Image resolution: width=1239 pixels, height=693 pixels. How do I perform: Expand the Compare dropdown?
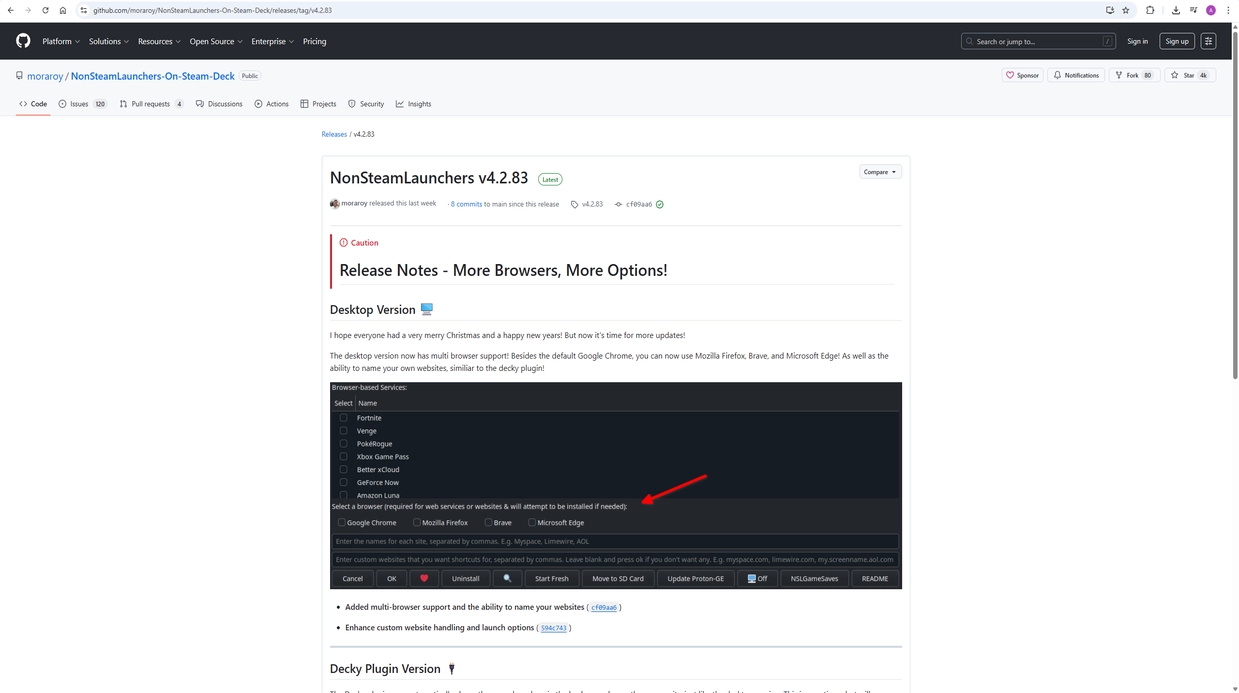click(x=880, y=172)
